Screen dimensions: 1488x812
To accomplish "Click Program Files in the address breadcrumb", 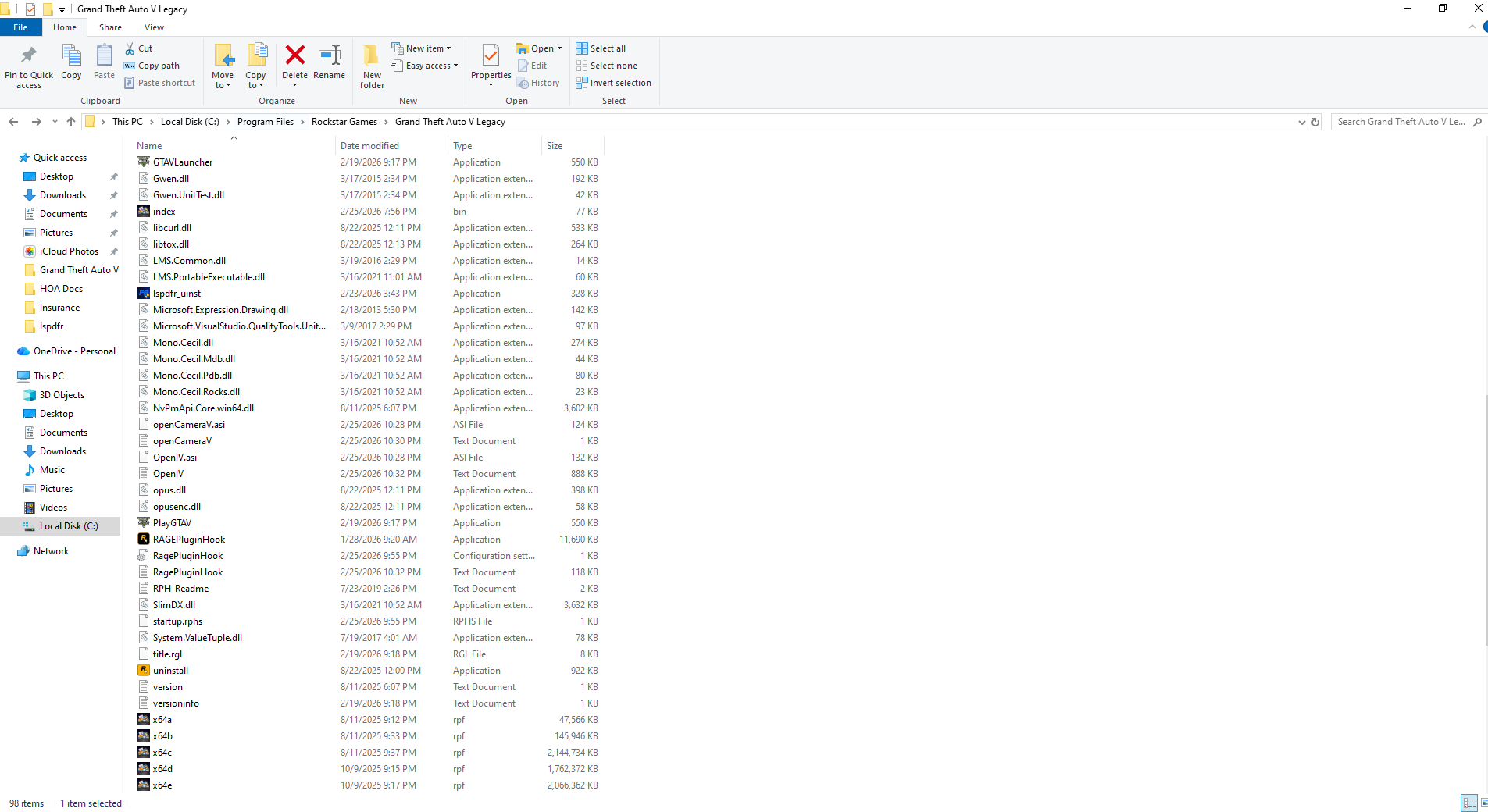I will click(266, 122).
